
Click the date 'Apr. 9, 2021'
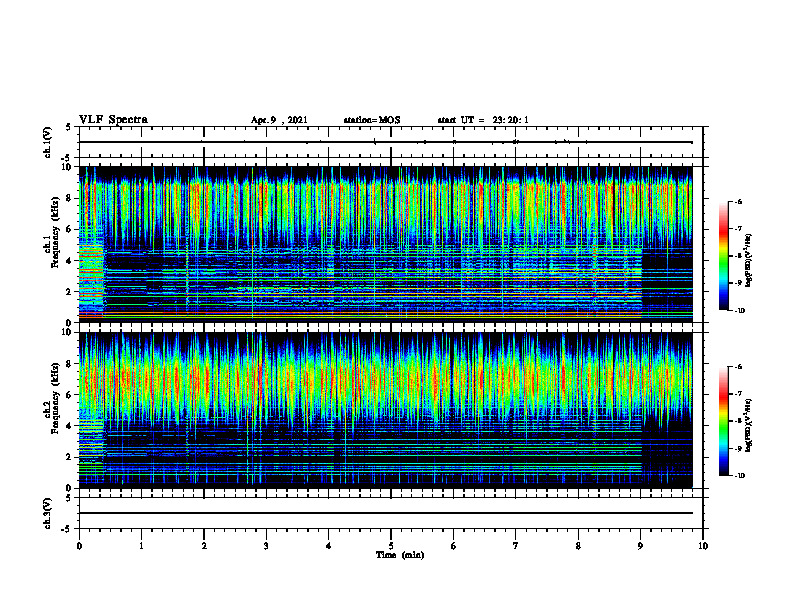[279, 120]
